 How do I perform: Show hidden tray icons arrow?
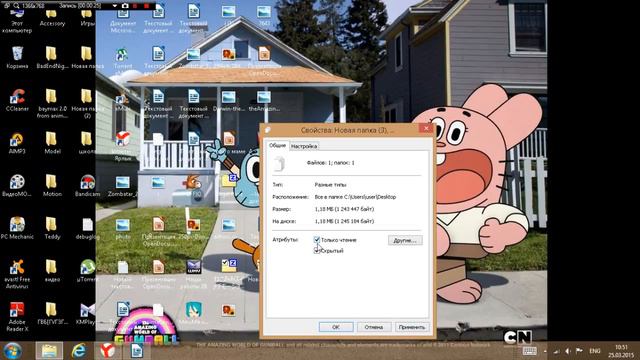(x=545, y=351)
